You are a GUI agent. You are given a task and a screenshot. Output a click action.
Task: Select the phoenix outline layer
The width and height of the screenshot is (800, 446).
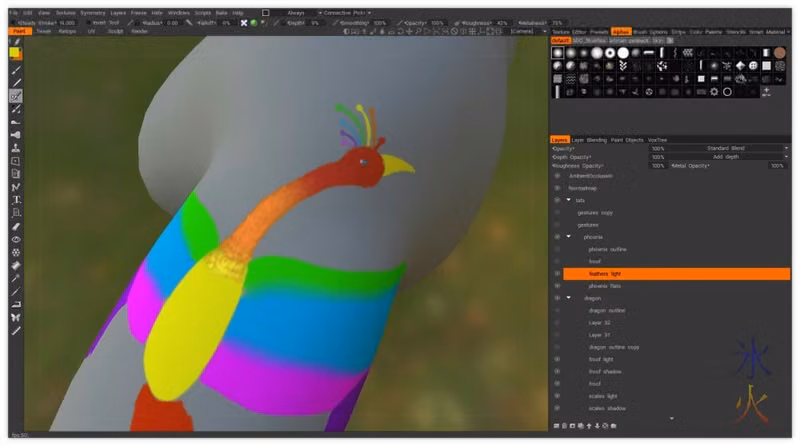607,250
